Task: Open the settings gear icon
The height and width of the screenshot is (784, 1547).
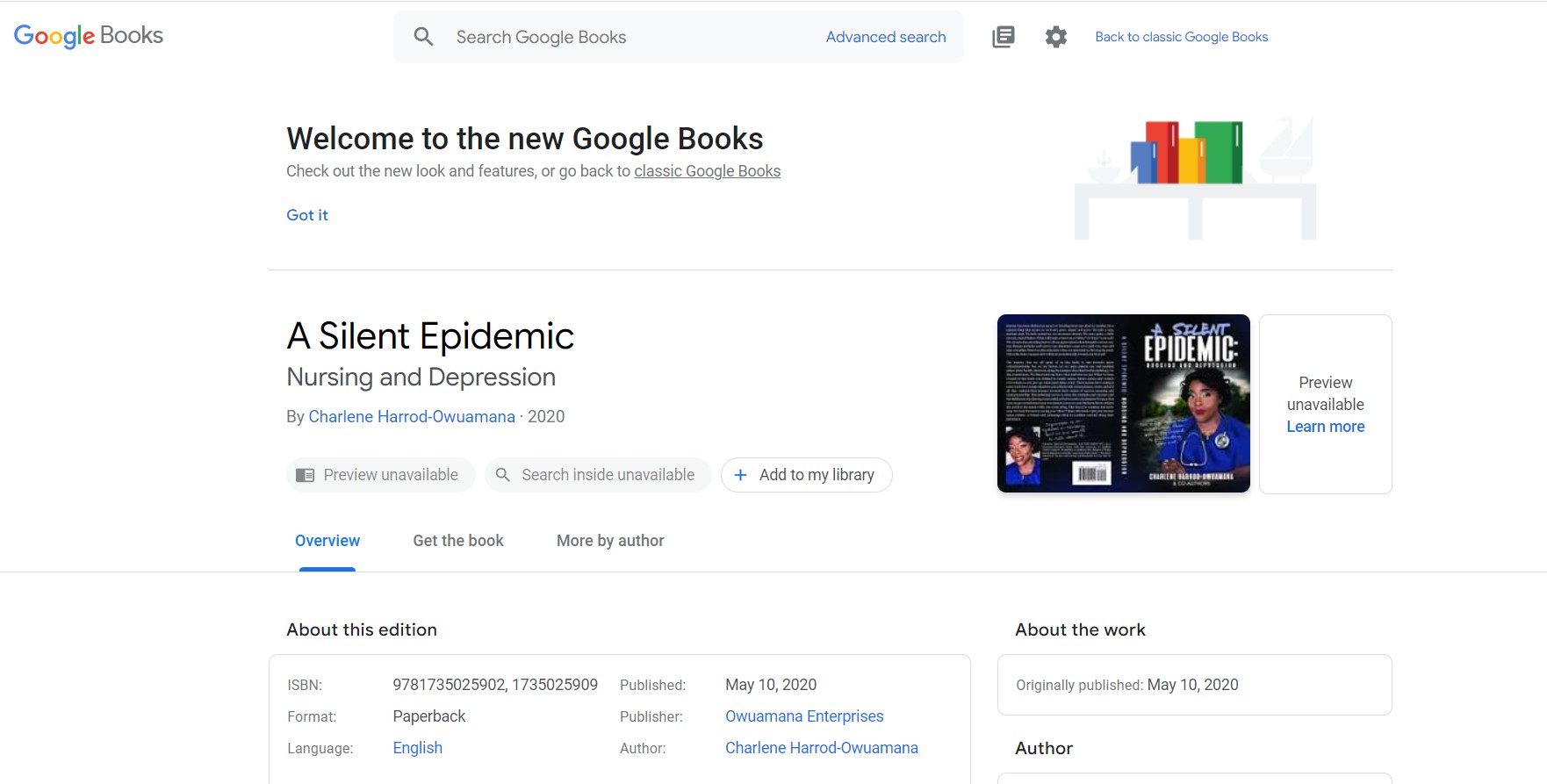Action: coord(1055,37)
